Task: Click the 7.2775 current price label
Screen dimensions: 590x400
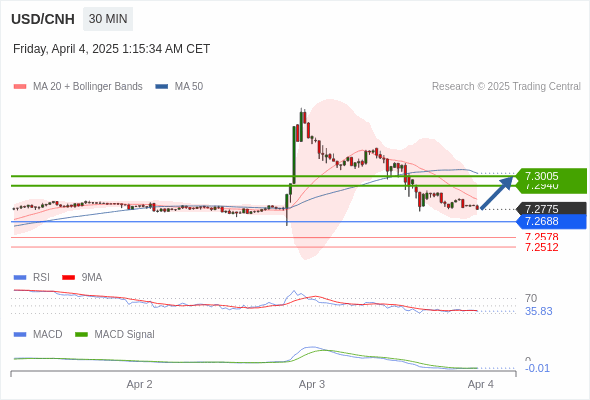Action: [551, 209]
